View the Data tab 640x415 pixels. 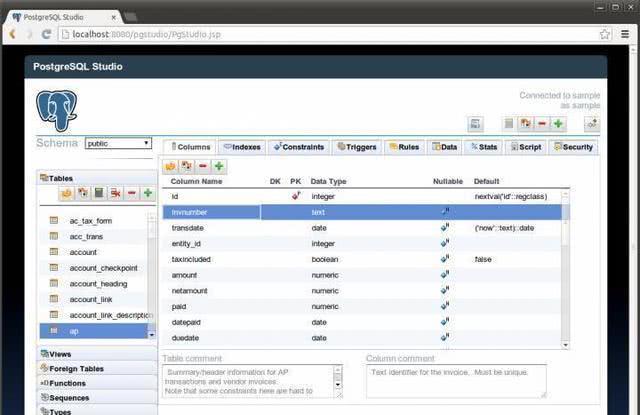[444, 147]
